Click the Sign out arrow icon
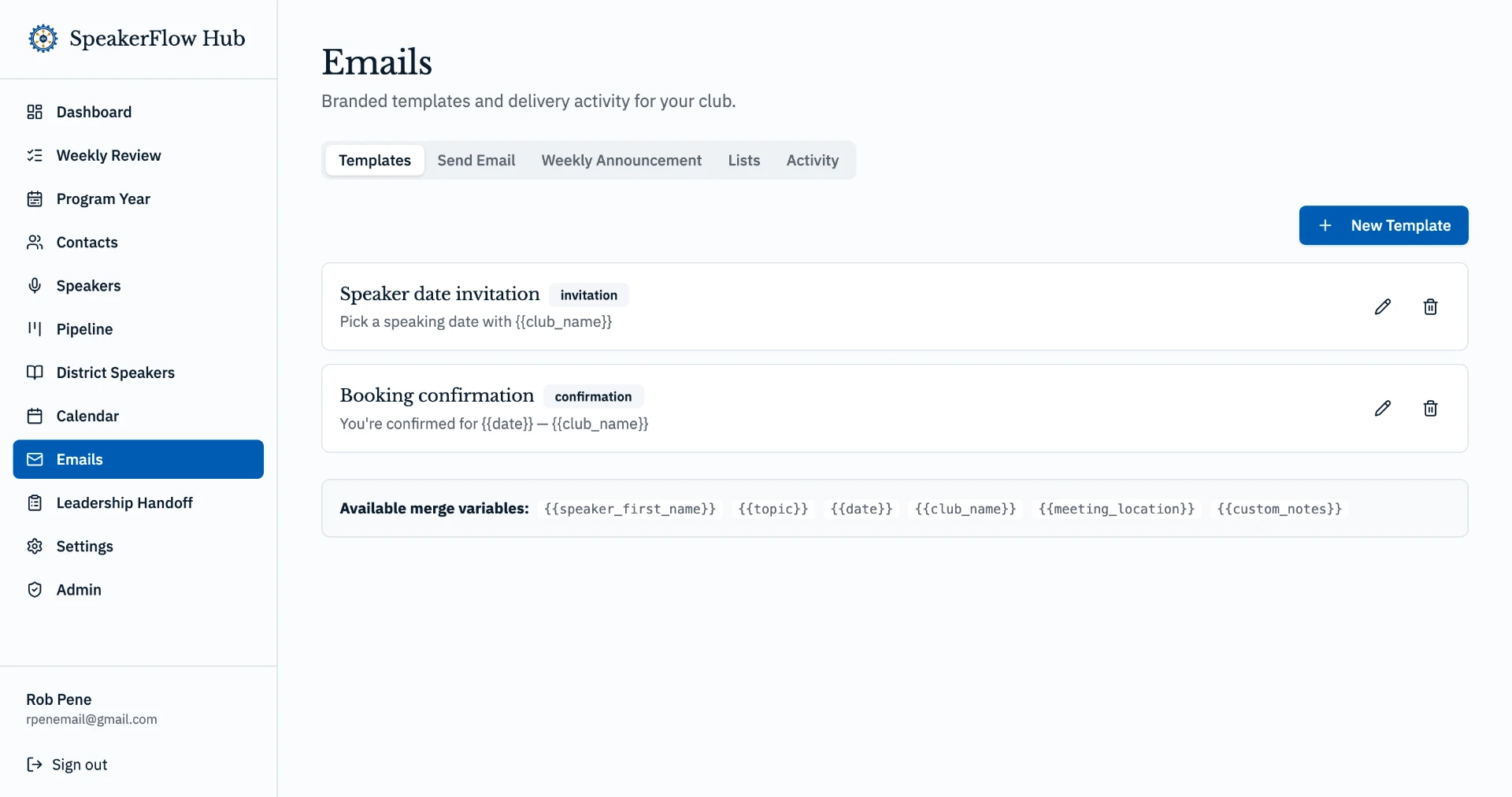 pos(35,764)
